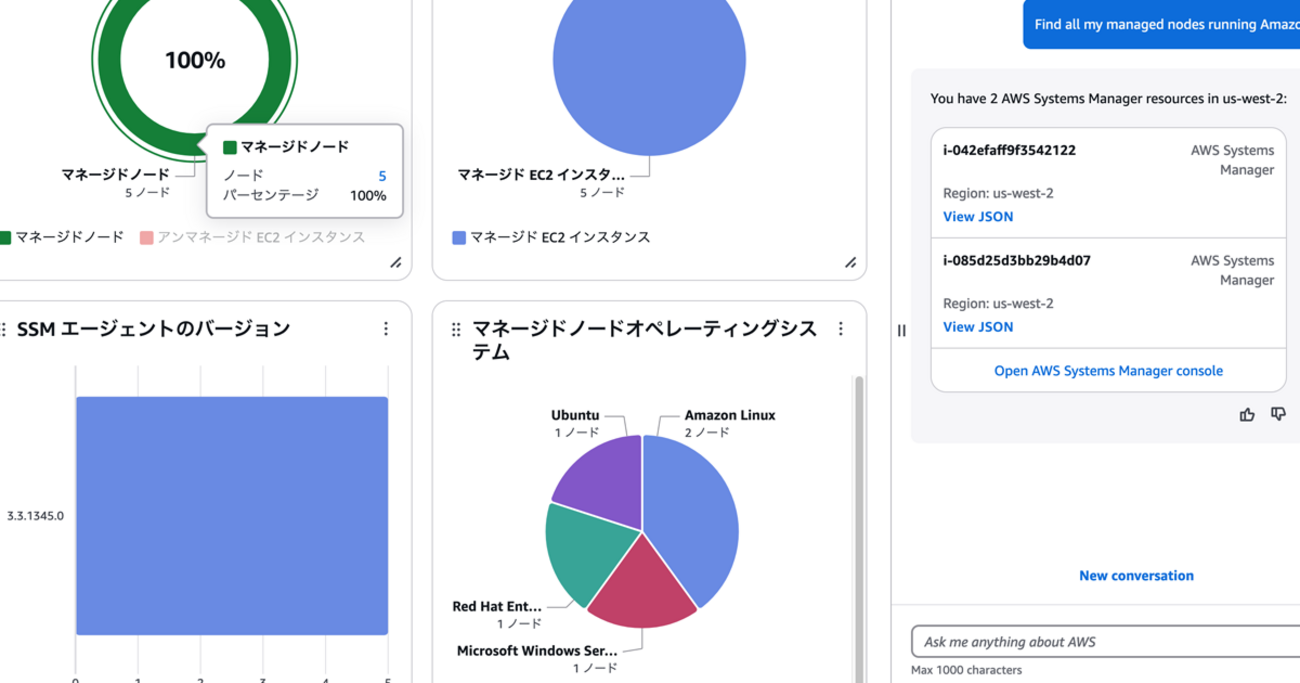Click the Amazon Linux chart label
1300x683 pixels.
point(729,415)
